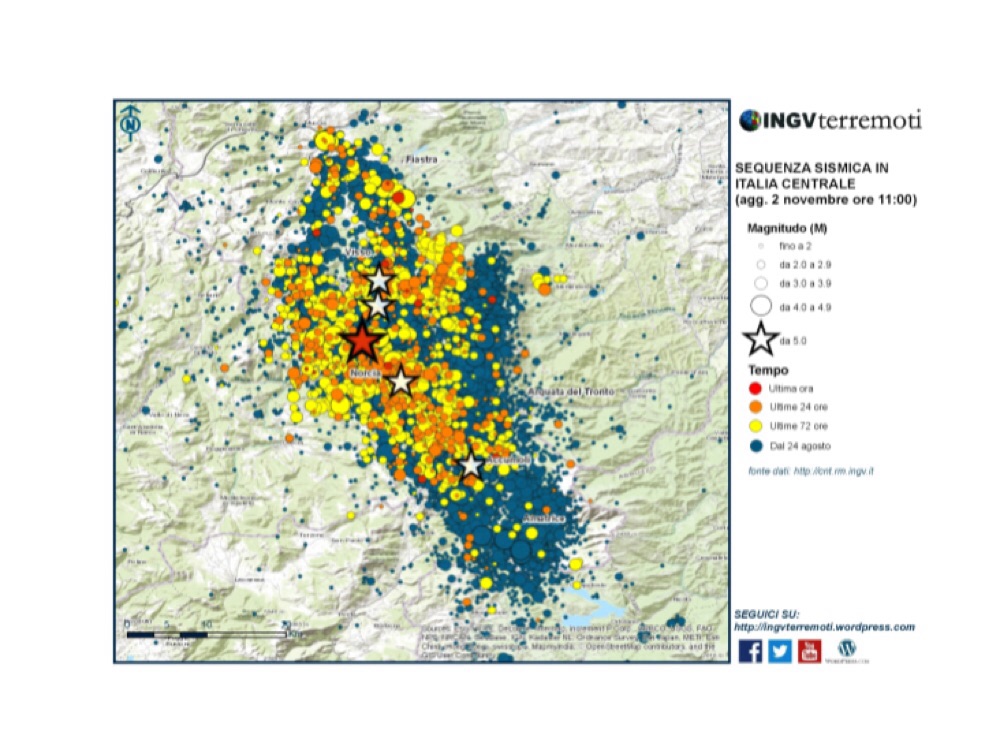The height and width of the screenshot is (750, 1000).
Task: Click the 'Tempo' legend heading
Action: point(768,370)
